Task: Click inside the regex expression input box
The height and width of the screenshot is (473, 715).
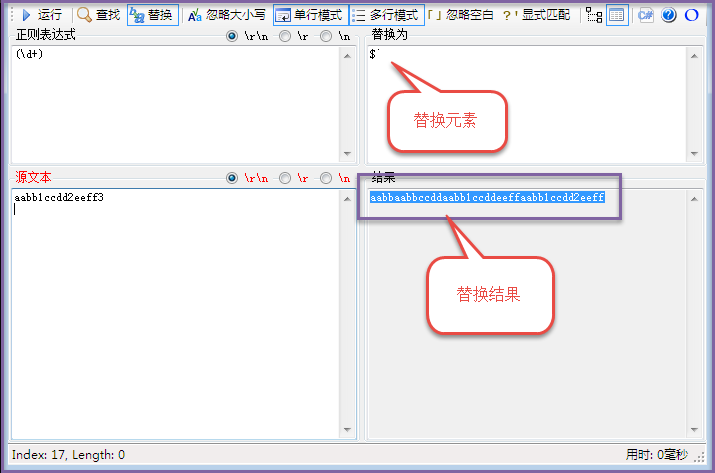Action: point(170,100)
